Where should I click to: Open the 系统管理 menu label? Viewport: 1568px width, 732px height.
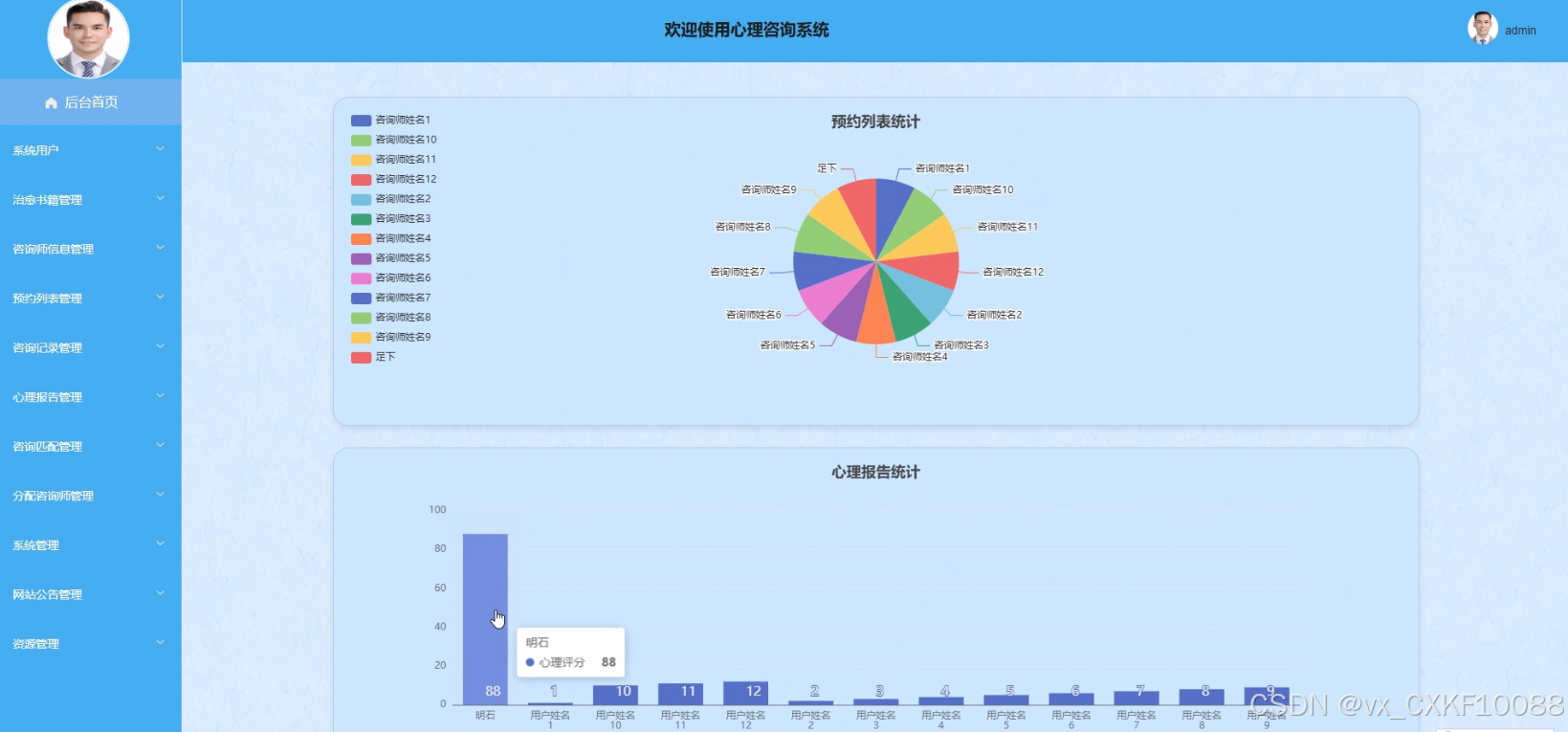[x=35, y=545]
